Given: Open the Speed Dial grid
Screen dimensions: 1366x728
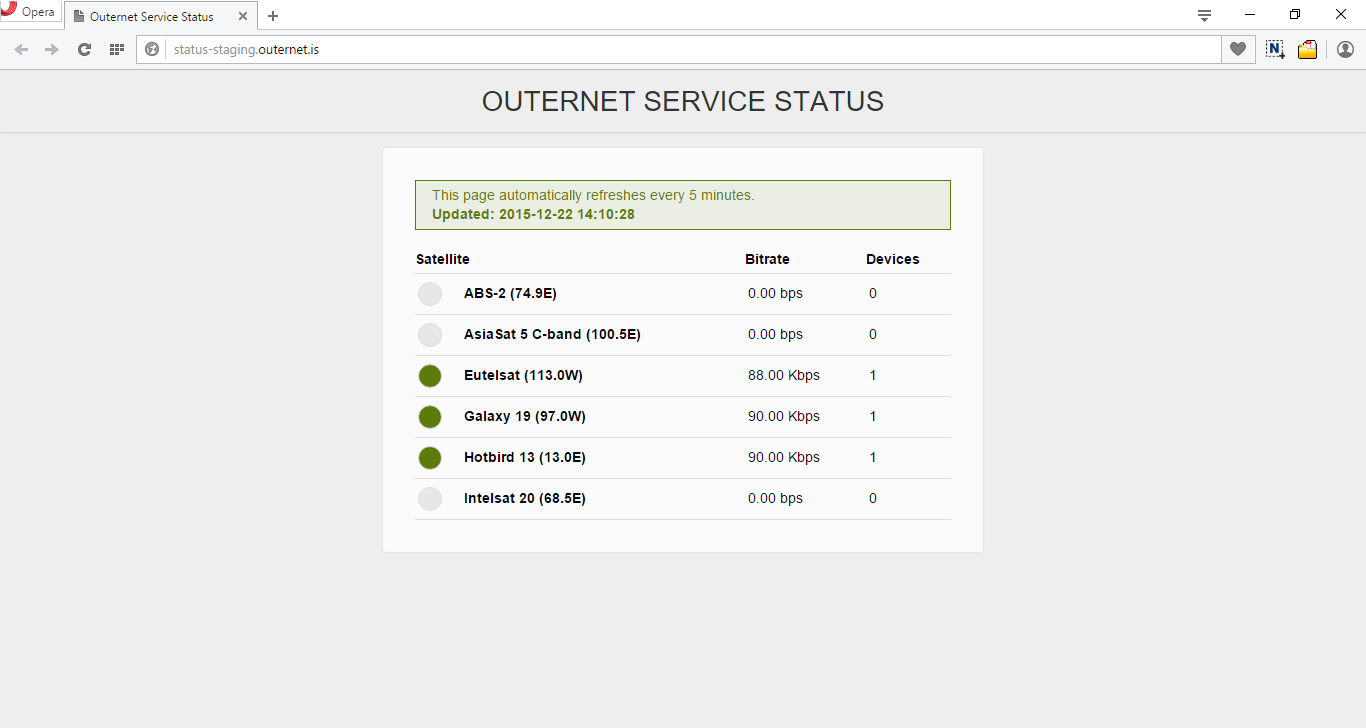Looking at the screenshot, I should click(117, 49).
